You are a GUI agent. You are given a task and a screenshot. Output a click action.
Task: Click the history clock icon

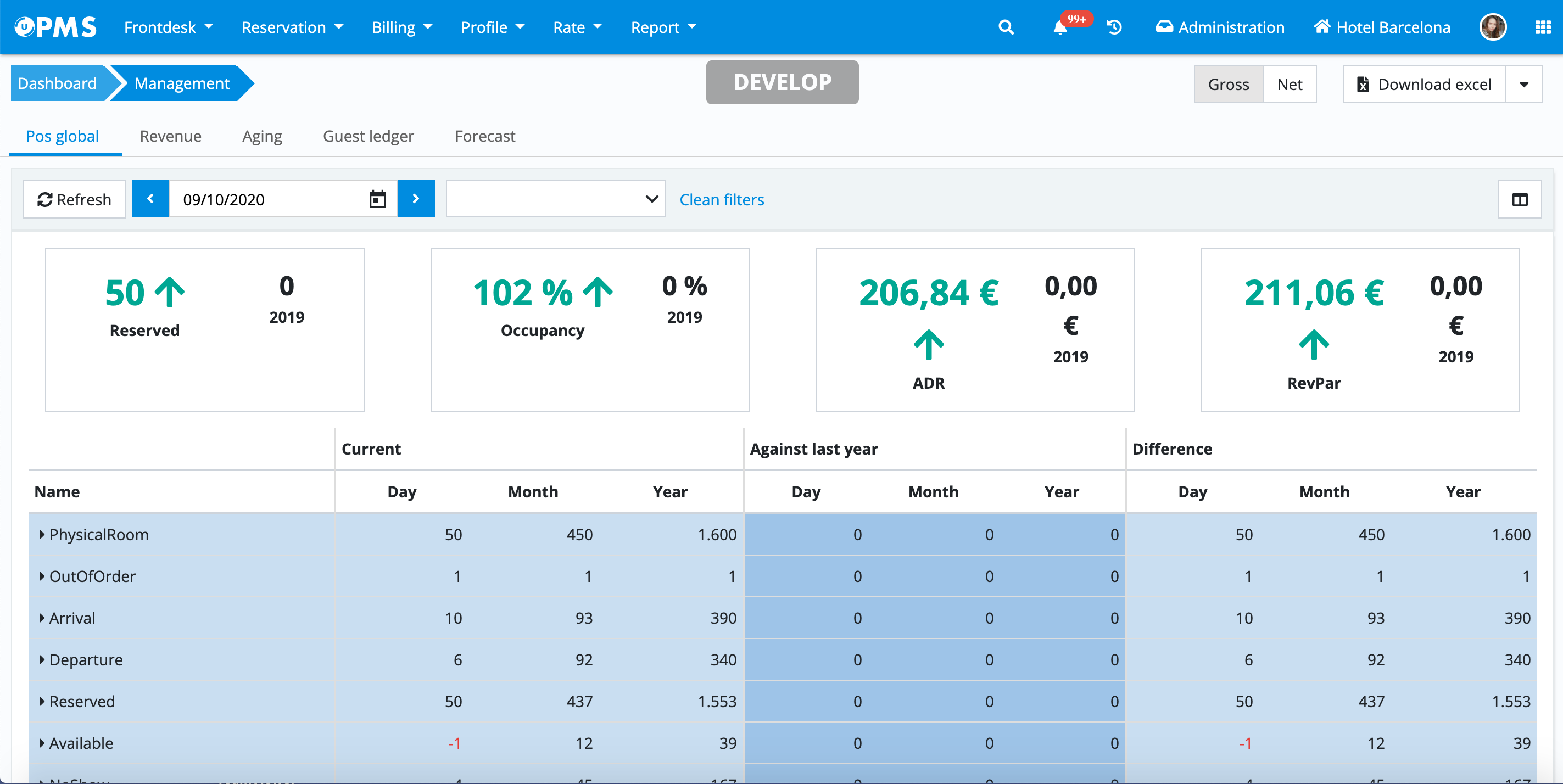[x=1114, y=27]
